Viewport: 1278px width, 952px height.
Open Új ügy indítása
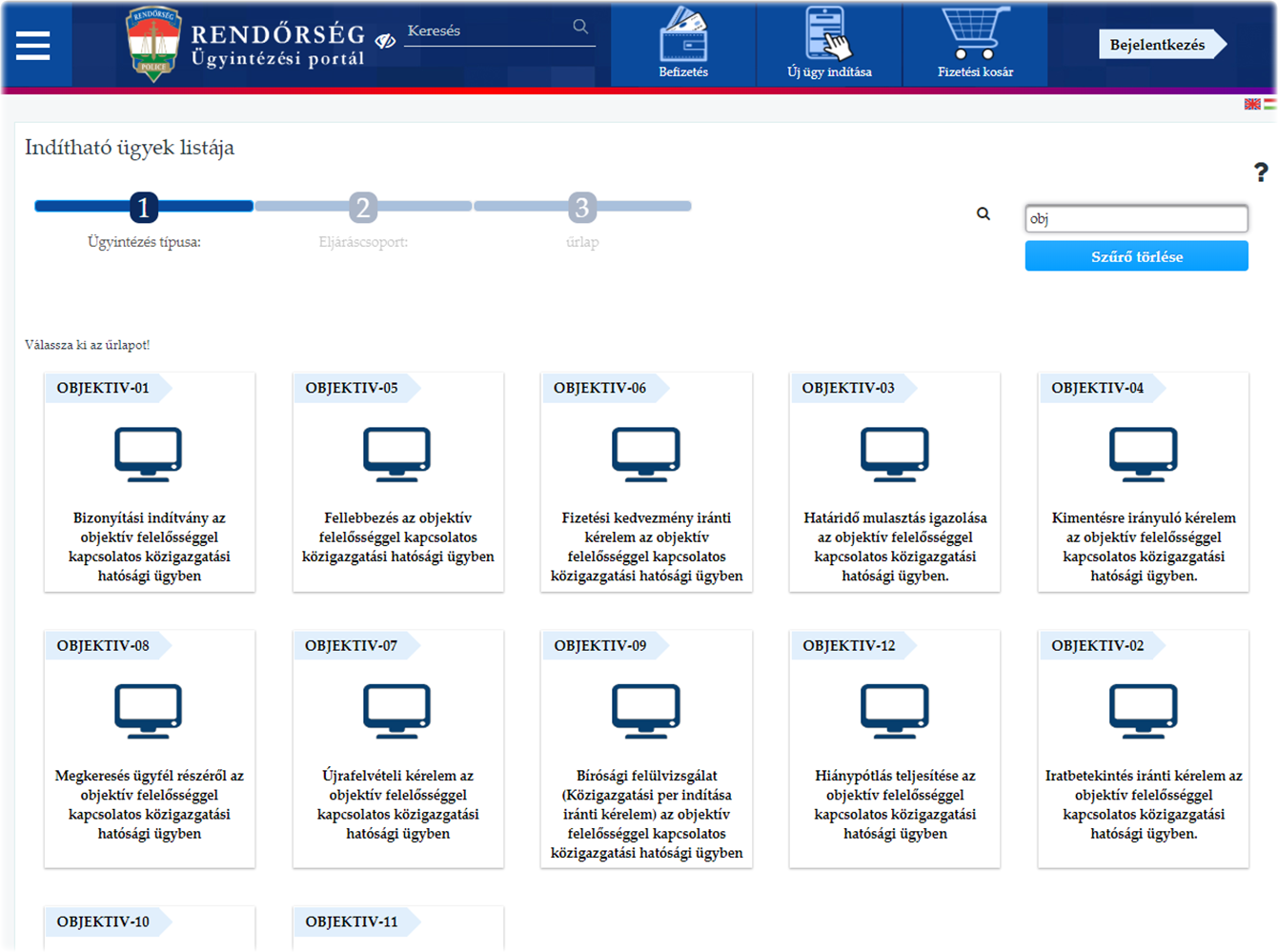pos(829,44)
